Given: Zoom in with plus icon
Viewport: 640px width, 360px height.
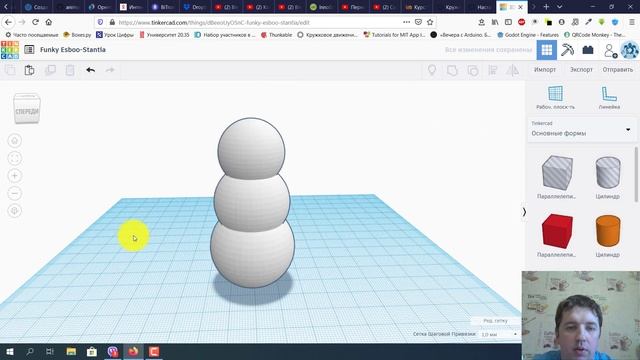Looking at the screenshot, I should pyautogui.click(x=15, y=176).
